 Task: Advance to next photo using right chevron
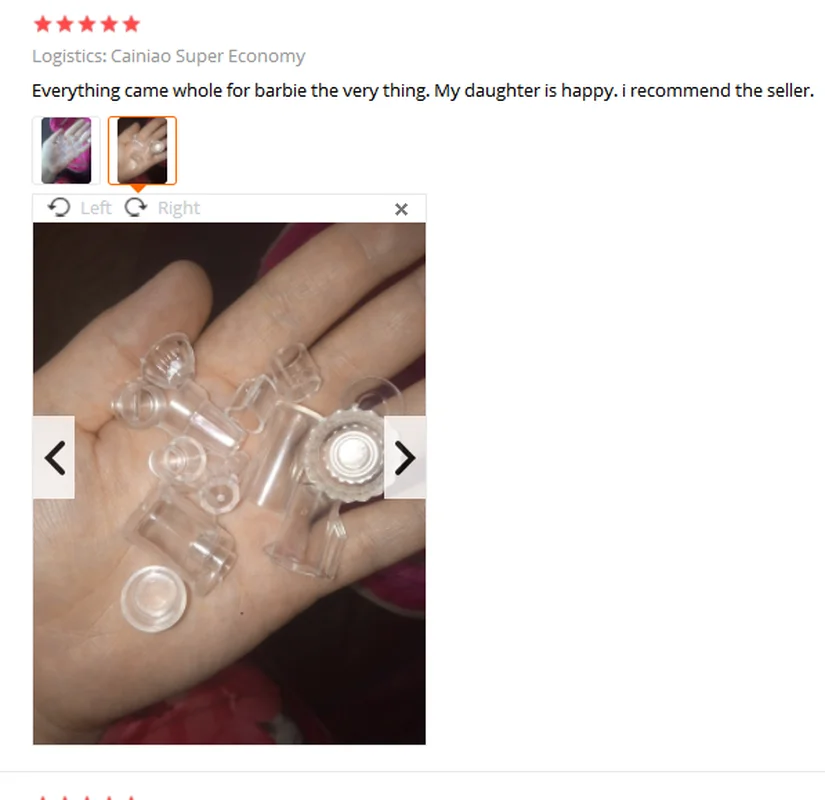tap(405, 457)
